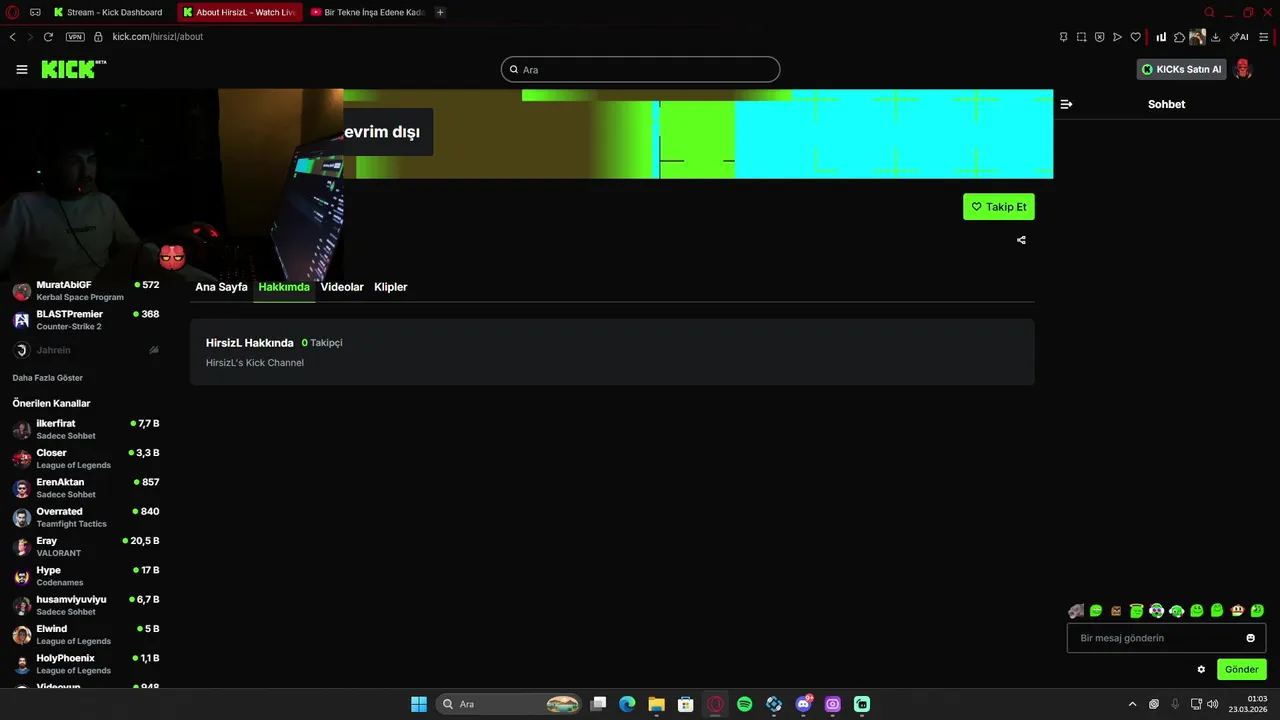Open Overrated Teamfight Tactics channel
Image resolution: width=1280 pixels, height=720 pixels.
(86, 517)
